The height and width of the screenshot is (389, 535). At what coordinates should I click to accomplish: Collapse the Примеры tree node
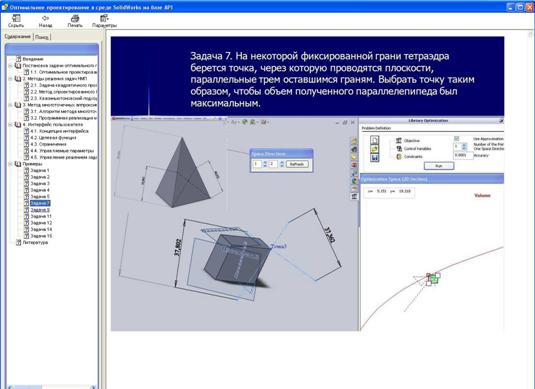coord(10,164)
